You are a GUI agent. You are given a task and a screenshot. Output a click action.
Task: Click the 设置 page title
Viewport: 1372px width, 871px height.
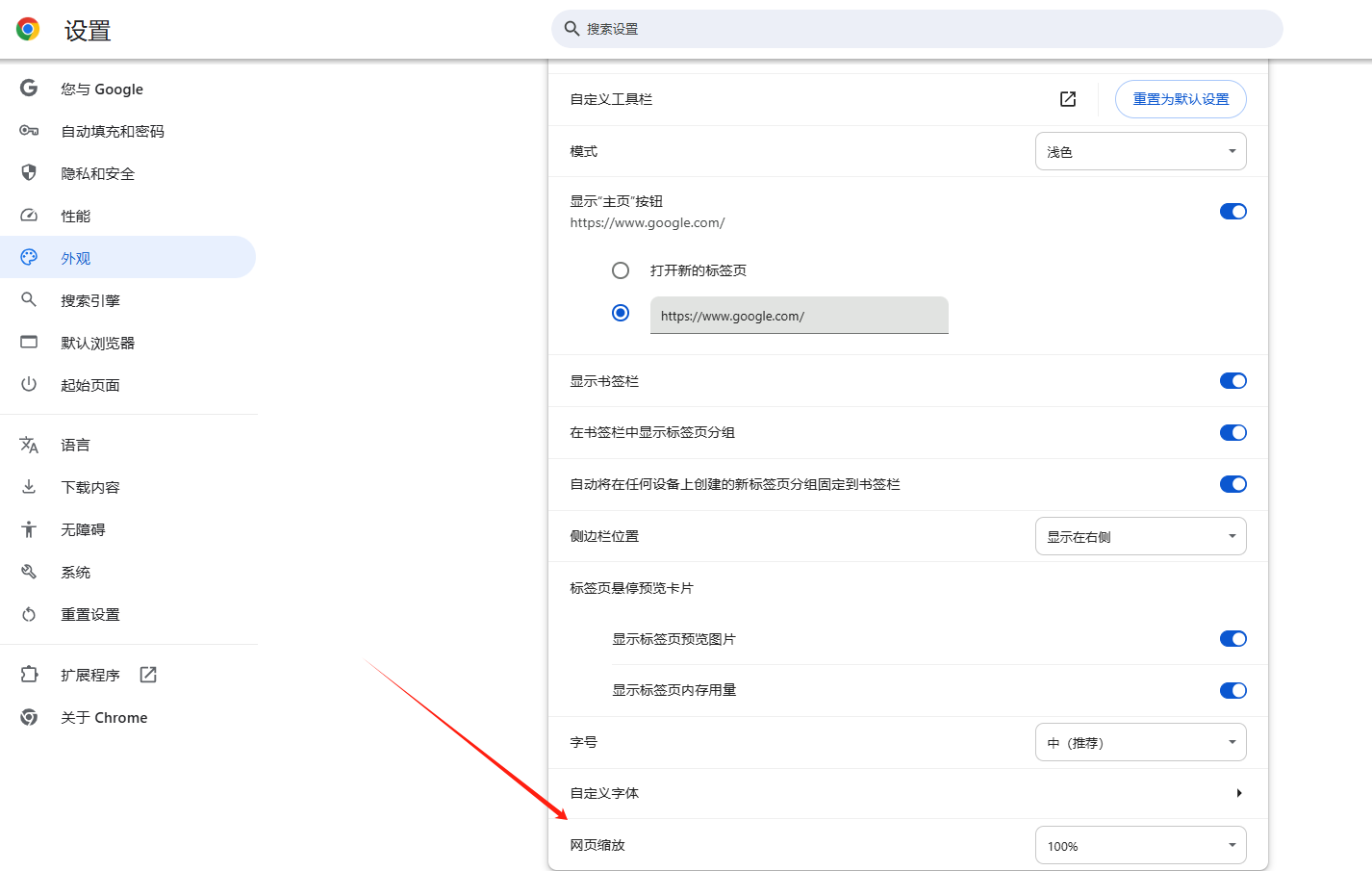pos(88,31)
